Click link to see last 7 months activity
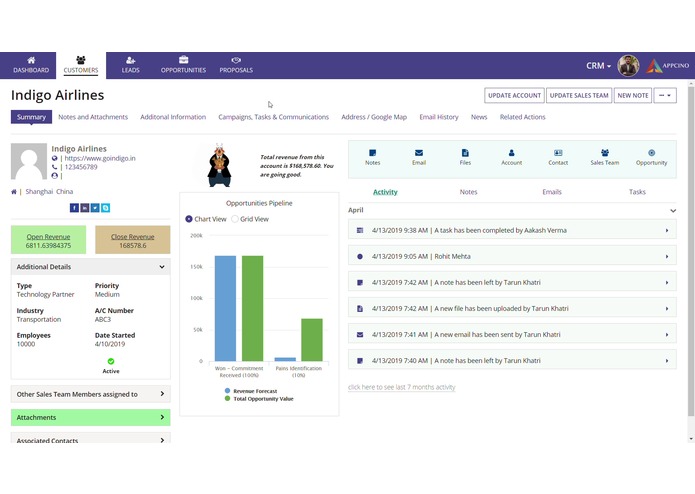 pyautogui.click(x=402, y=387)
